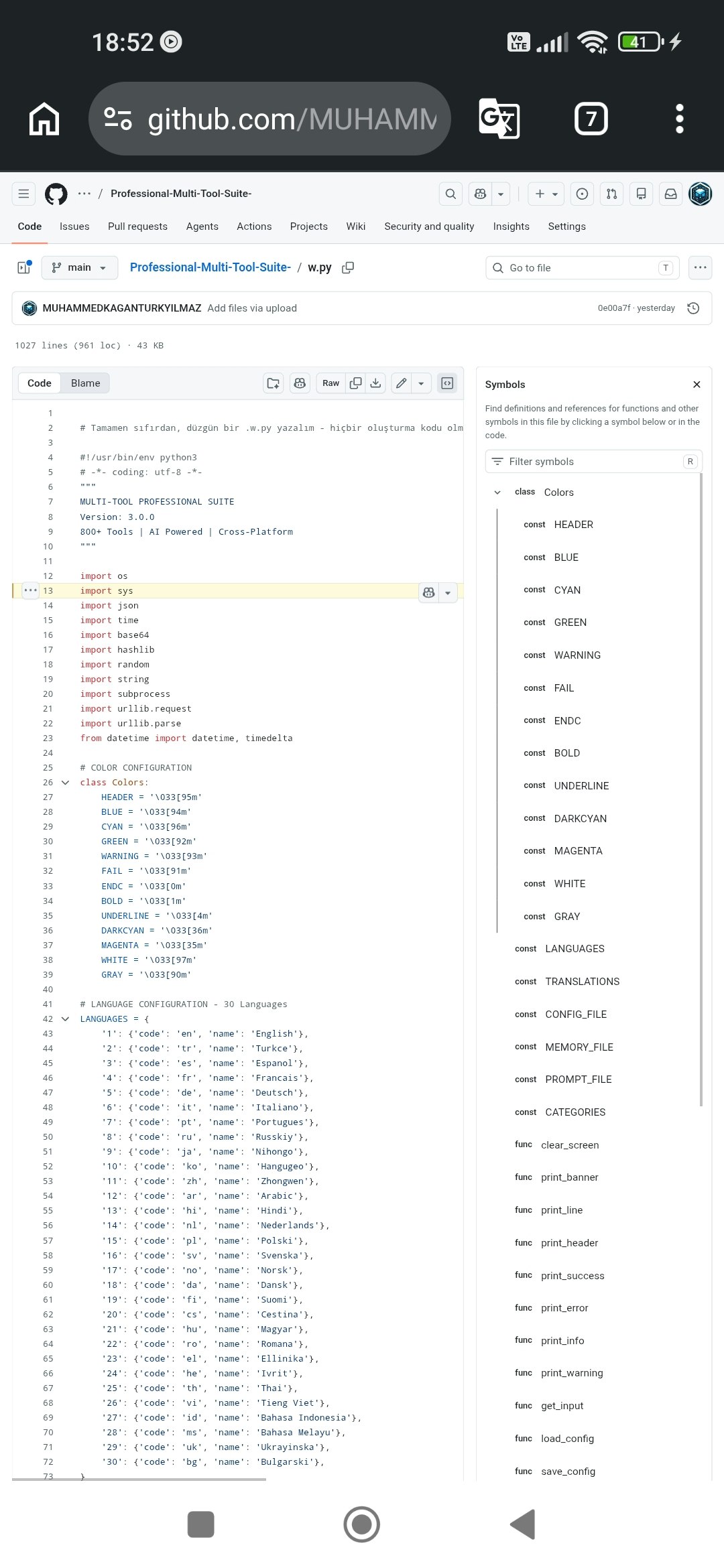Switch to Pull requests tab

tap(137, 226)
